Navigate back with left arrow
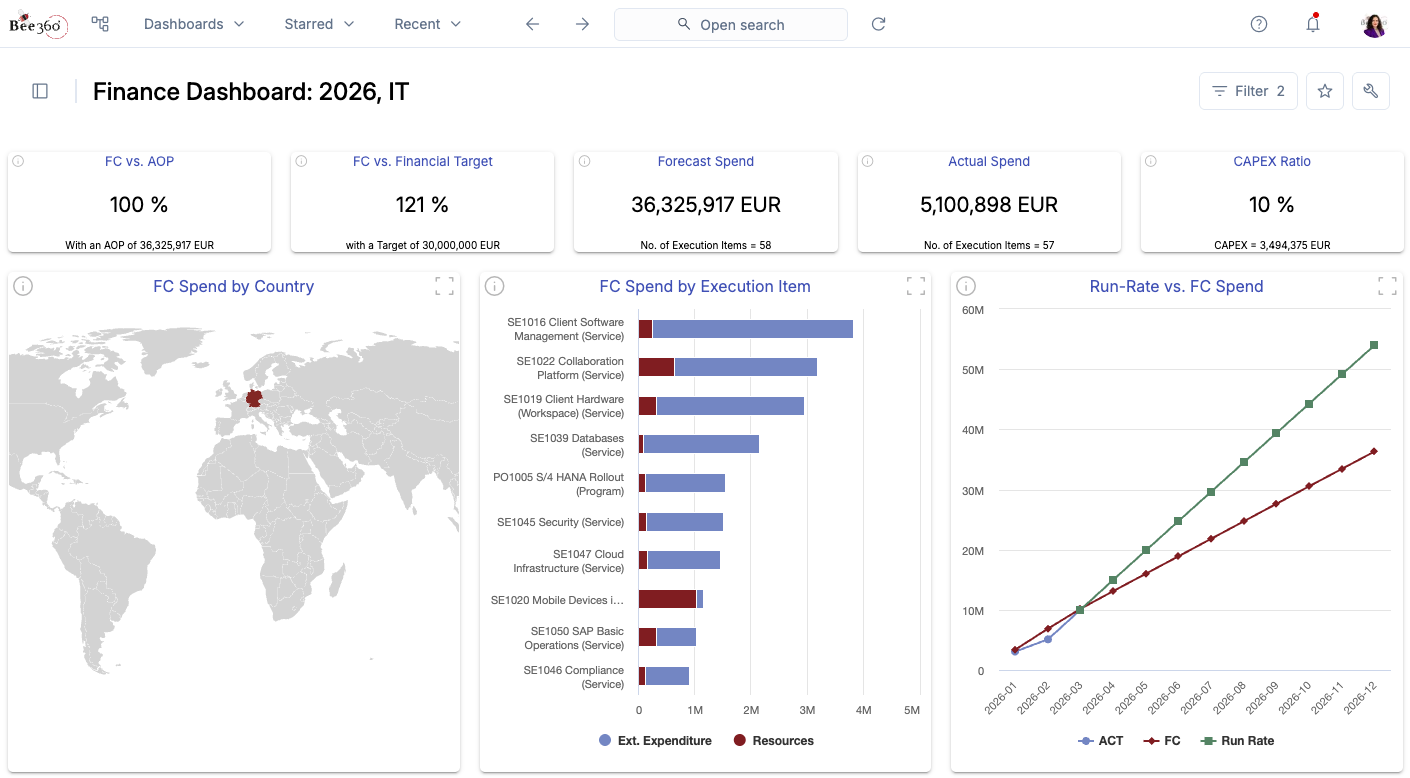Viewport: 1410px width, 778px height. (532, 24)
